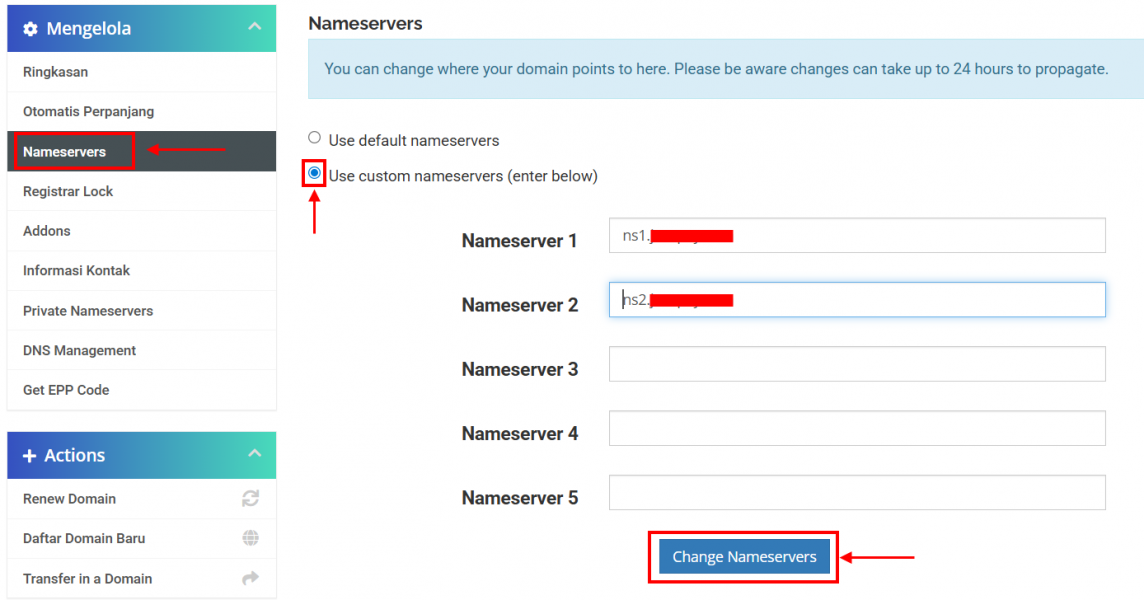1144x600 pixels.
Task: Select Use default nameservers radio button
Action: click(x=314, y=137)
